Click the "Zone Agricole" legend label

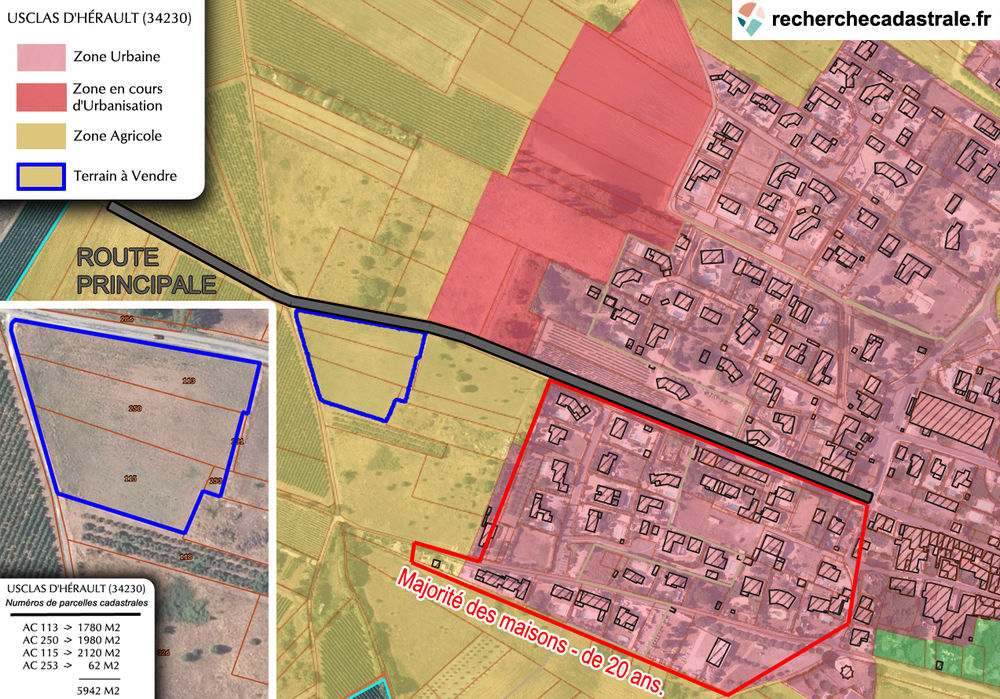pos(117,136)
